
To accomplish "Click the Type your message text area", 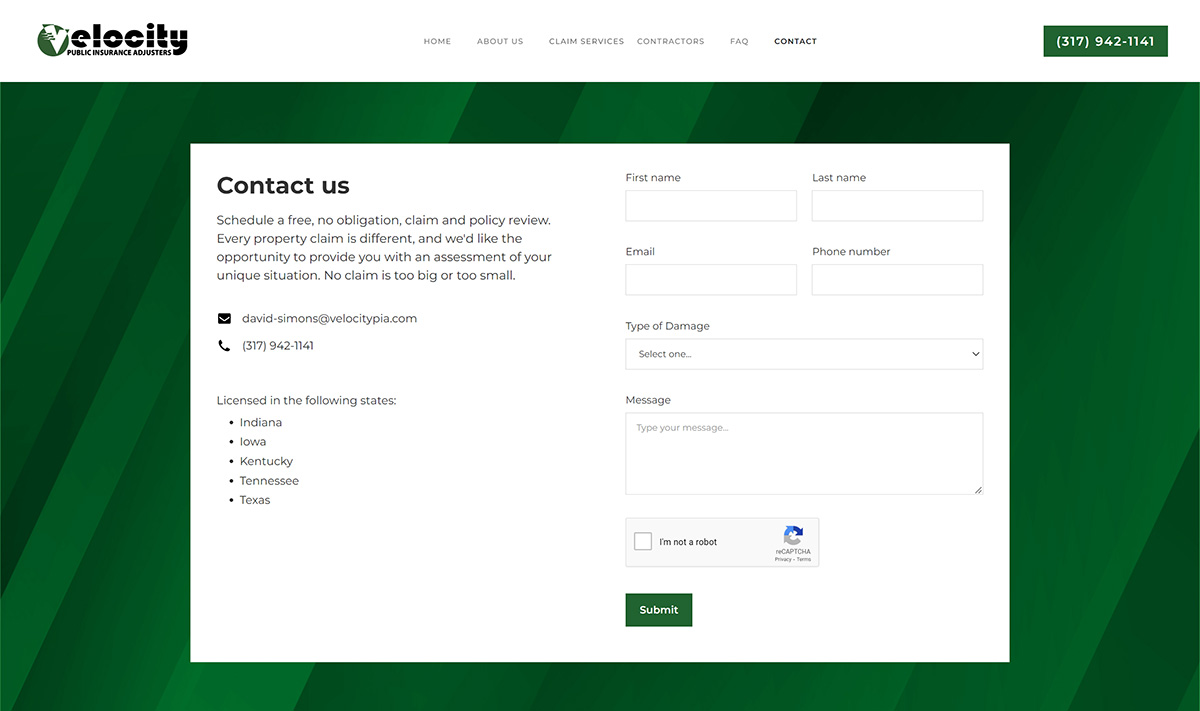I will click(x=804, y=453).
